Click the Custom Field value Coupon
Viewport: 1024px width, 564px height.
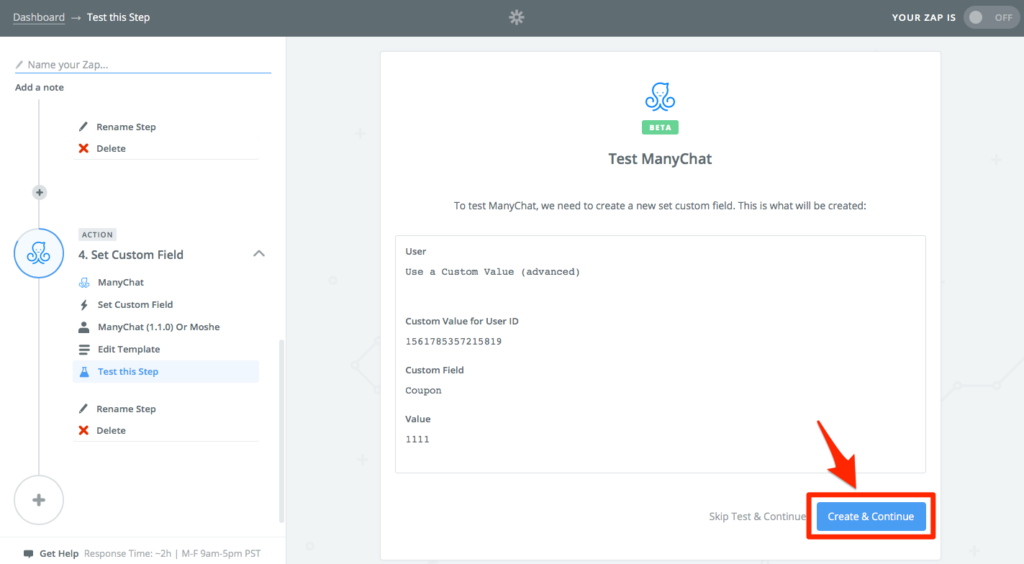tap(423, 390)
